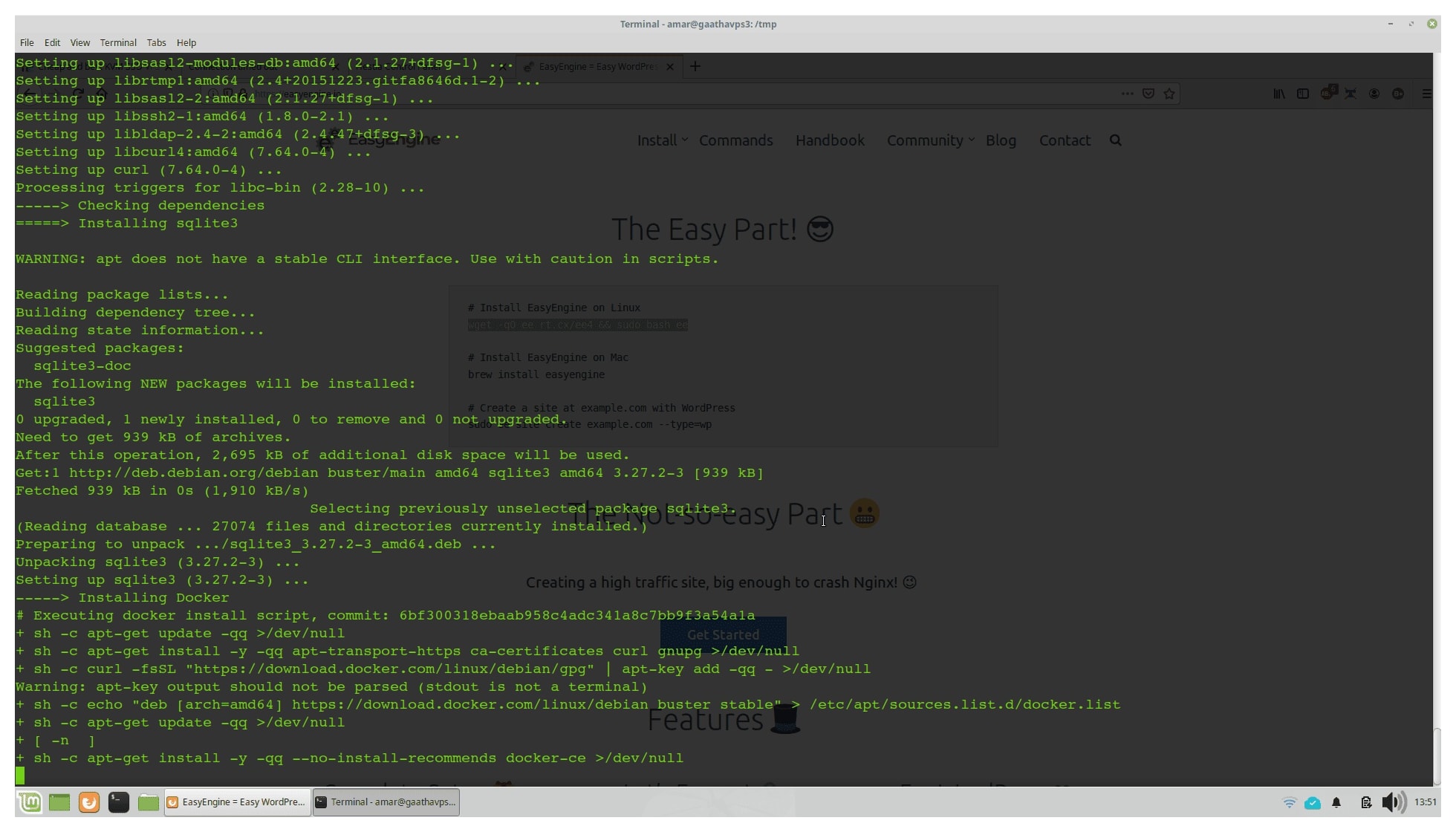Viewport: 1456px width, 832px height.
Task: Click the '-----> Checking dependencies' terminal line
Action: click(140, 205)
